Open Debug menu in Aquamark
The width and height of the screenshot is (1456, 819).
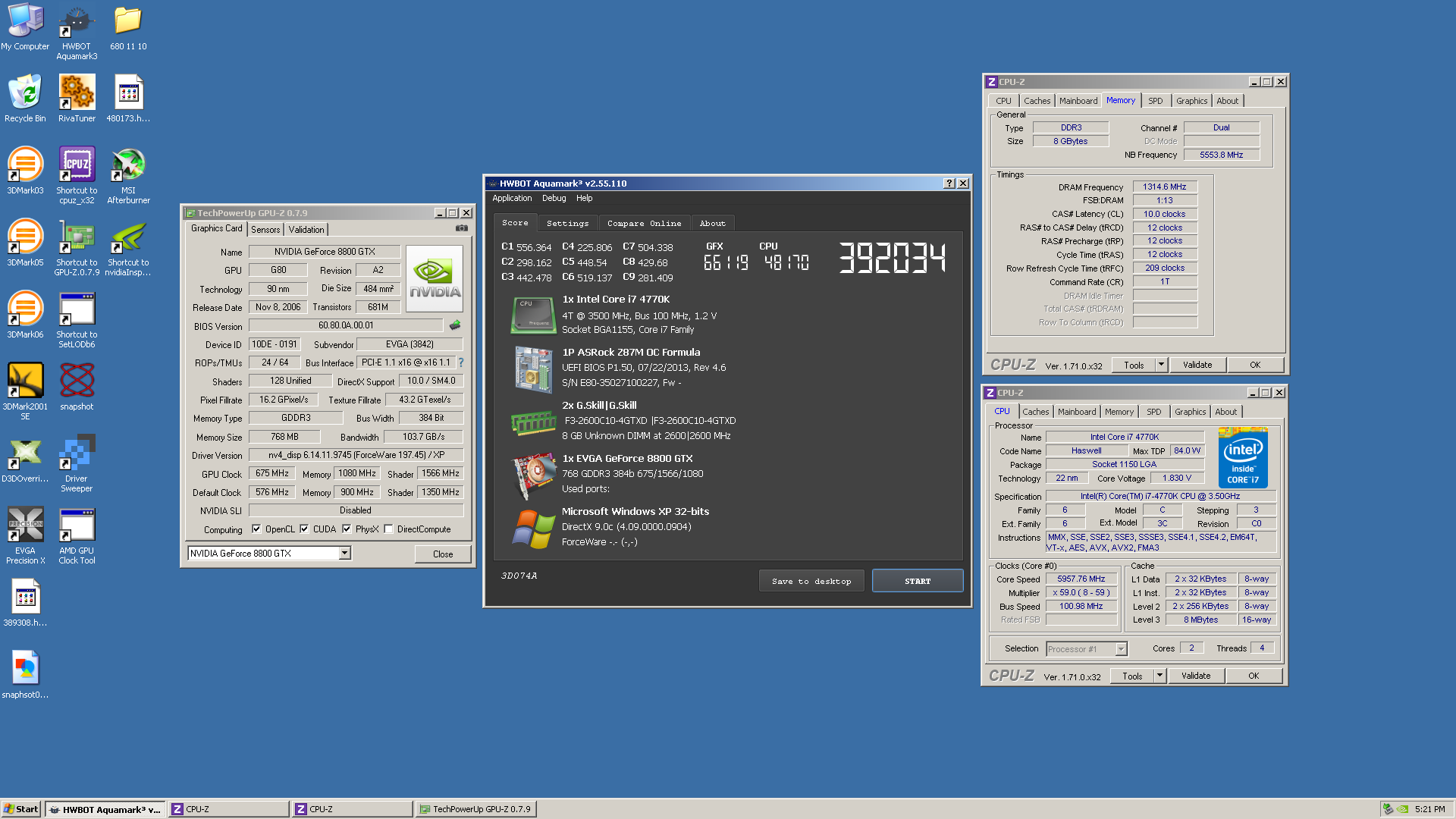[554, 199]
